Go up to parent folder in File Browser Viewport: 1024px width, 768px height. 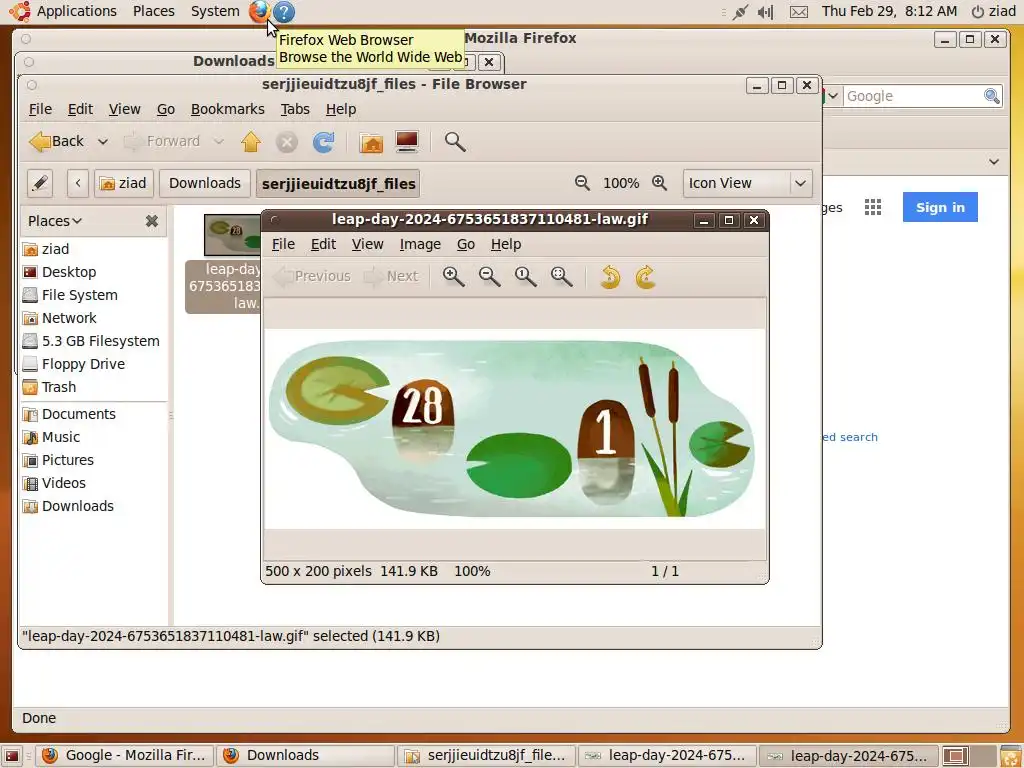point(251,142)
